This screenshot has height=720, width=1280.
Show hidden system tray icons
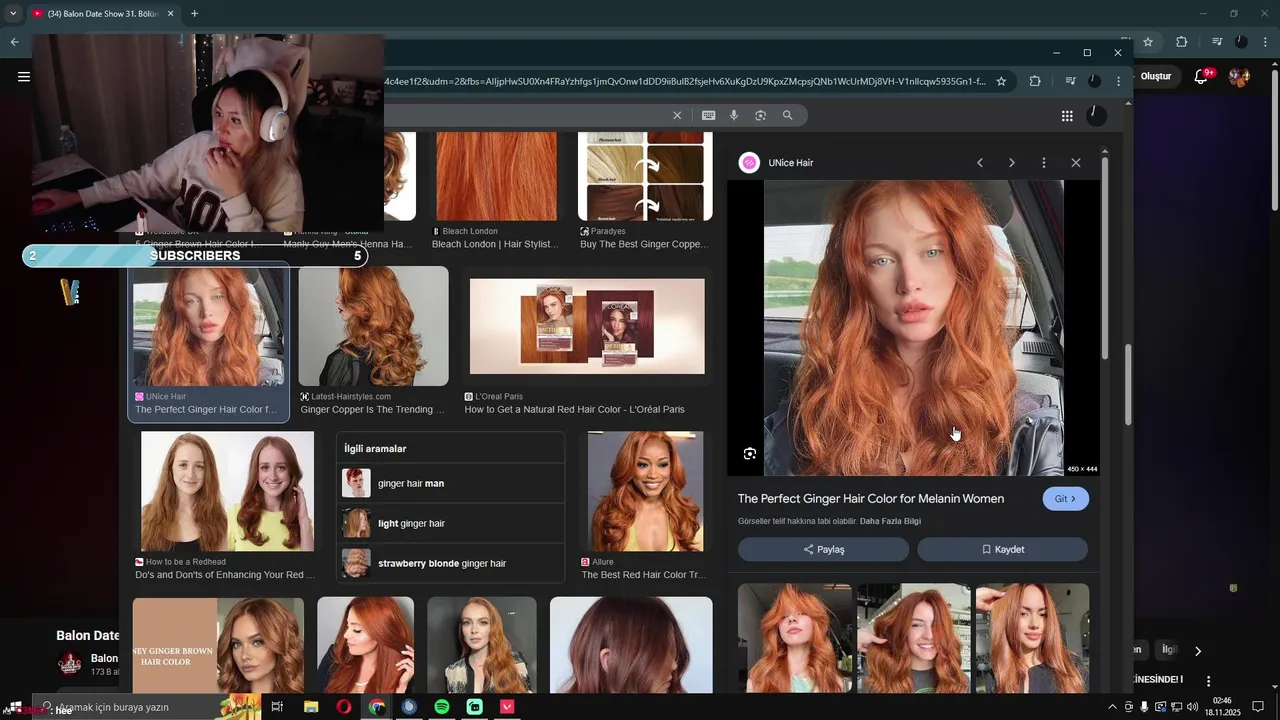point(1110,707)
